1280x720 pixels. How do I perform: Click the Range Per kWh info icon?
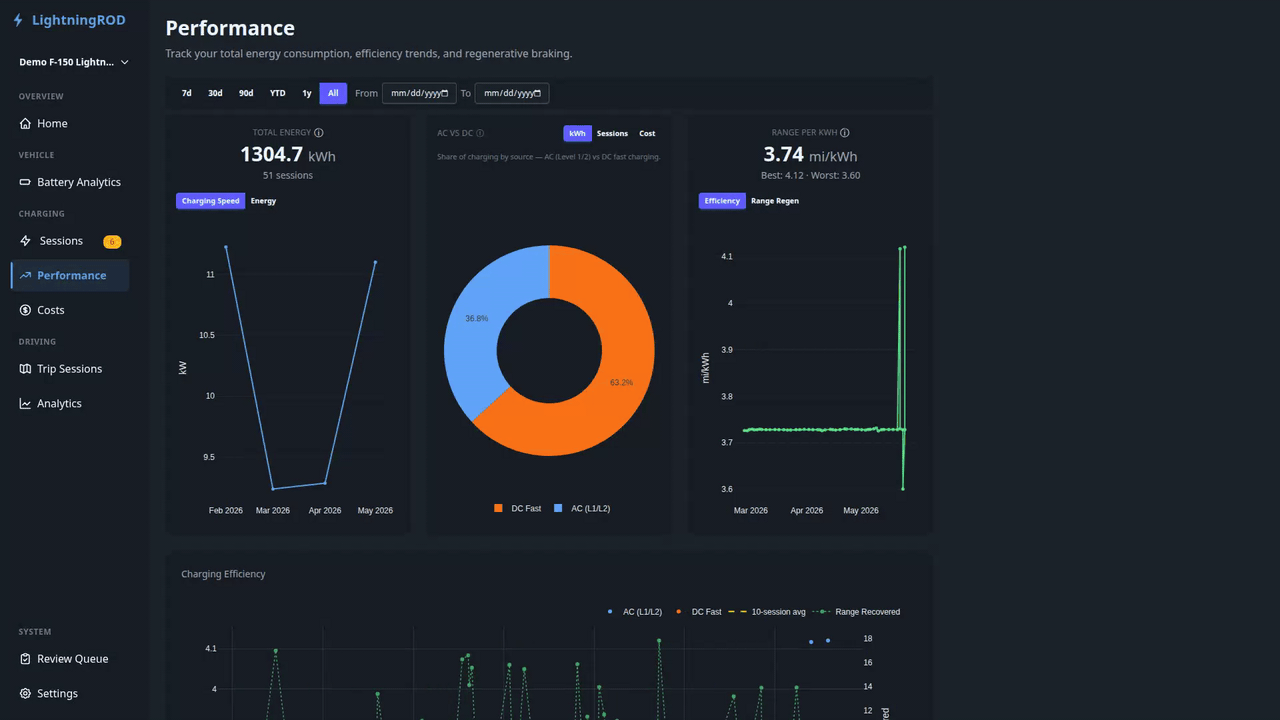pyautogui.click(x=845, y=133)
